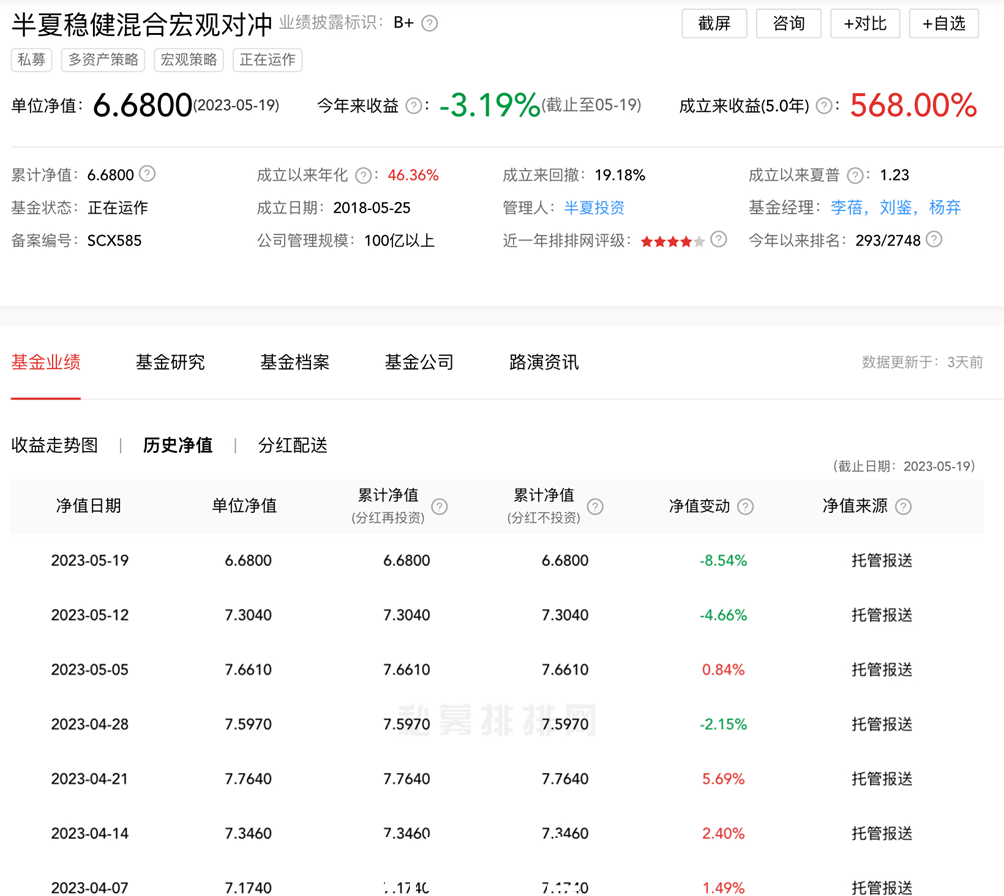Click date cell 2023-05-19
Image resolution: width=1004 pixels, height=896 pixels.
coord(90,560)
